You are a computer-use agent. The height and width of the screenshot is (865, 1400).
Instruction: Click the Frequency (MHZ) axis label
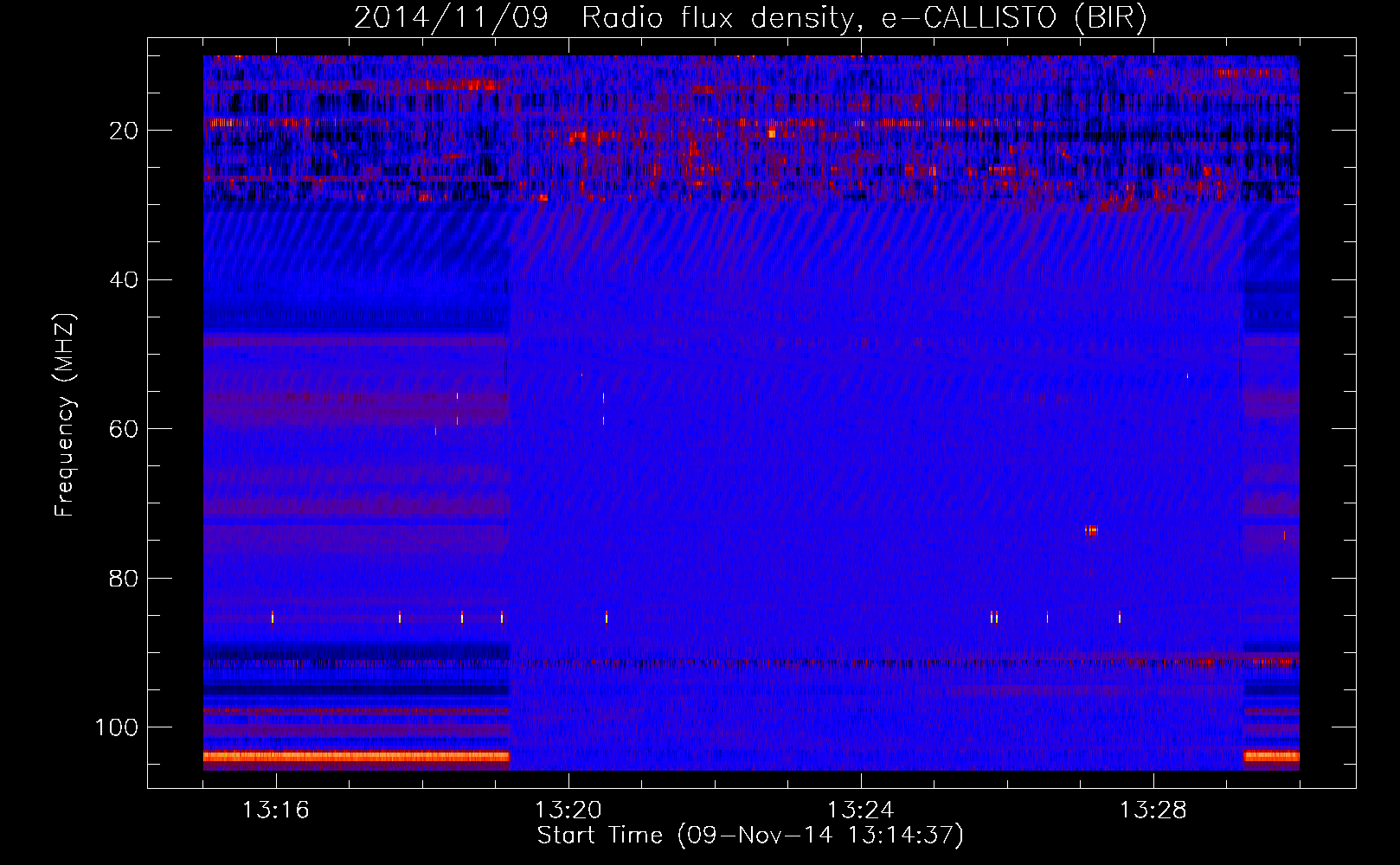point(65,415)
